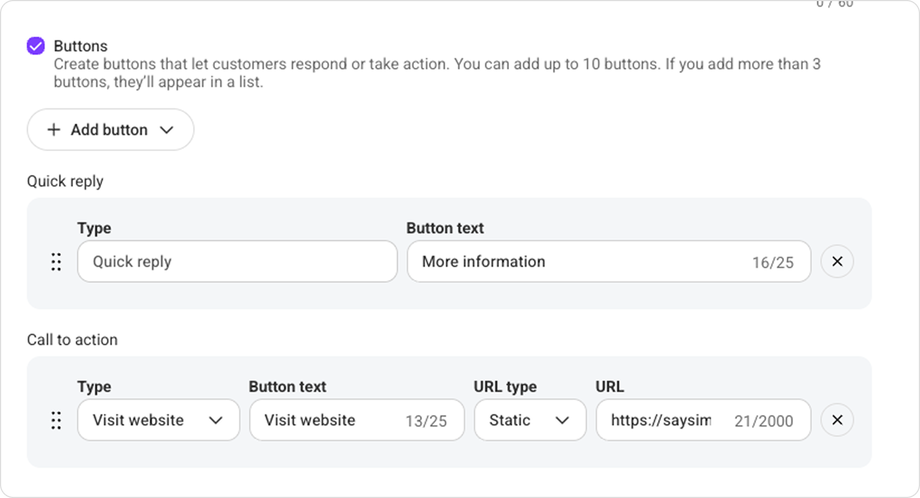Click the 13/25 character counter
The width and height of the screenshot is (920, 498).
(426, 421)
